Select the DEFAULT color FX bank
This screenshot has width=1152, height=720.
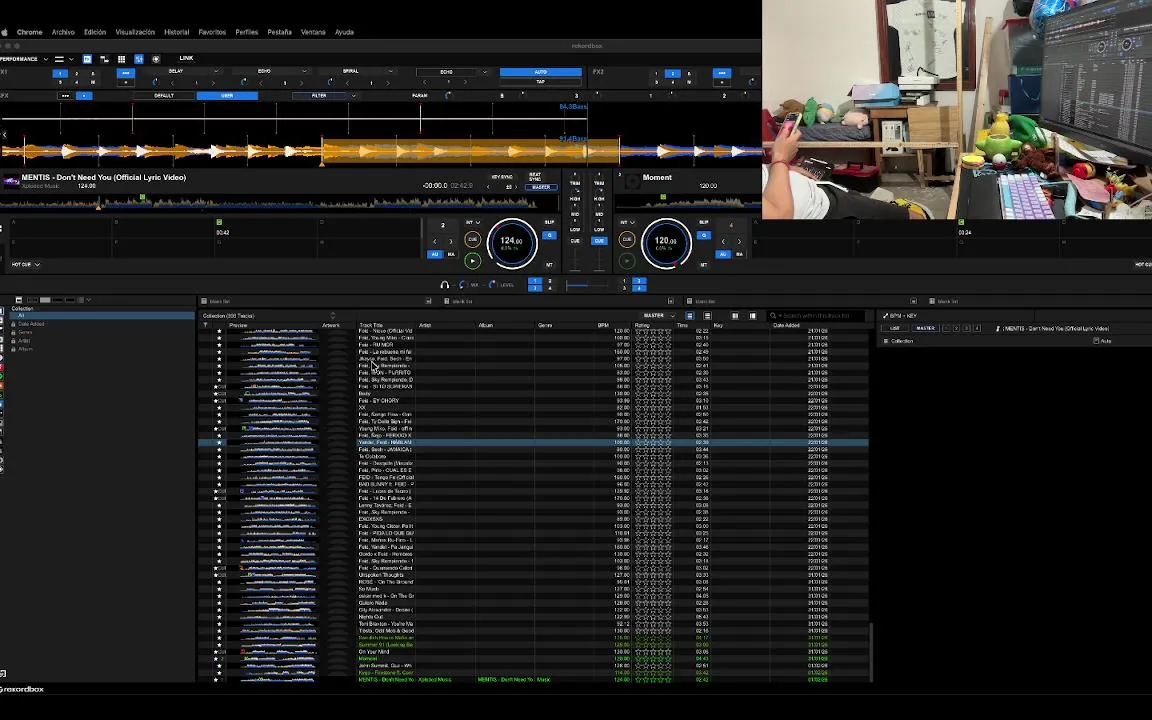tap(164, 96)
